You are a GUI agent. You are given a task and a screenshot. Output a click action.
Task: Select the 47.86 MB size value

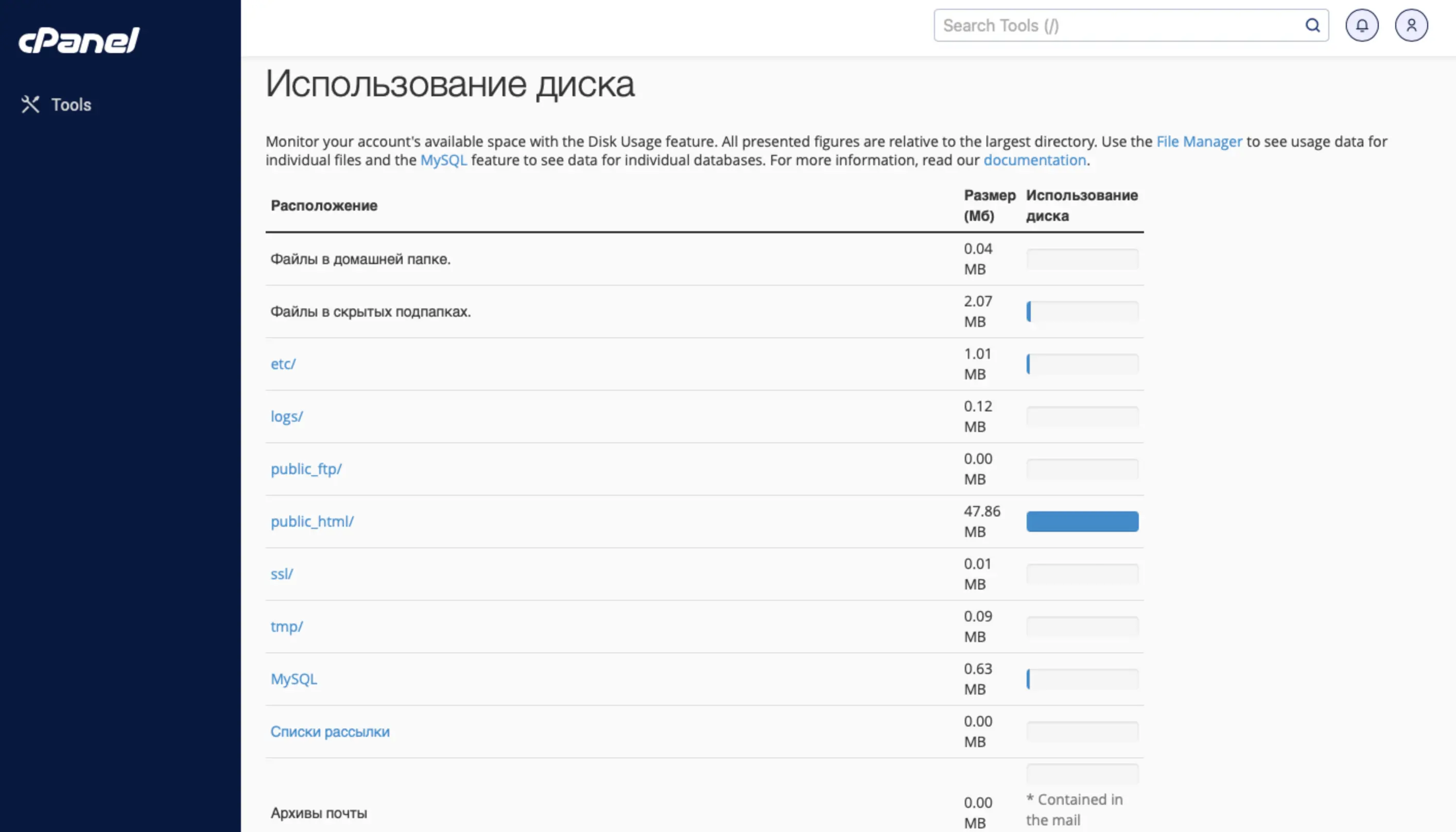click(x=982, y=522)
